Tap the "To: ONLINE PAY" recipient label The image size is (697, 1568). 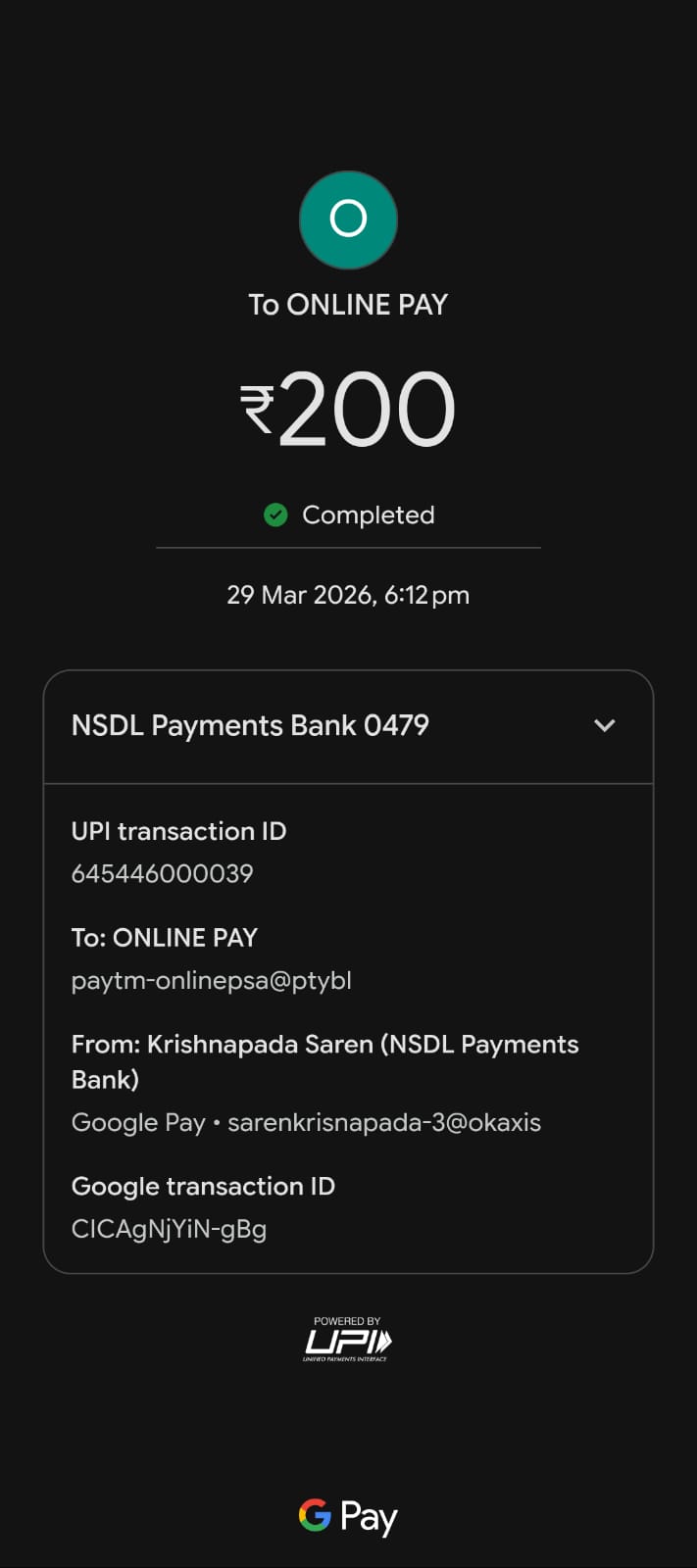pyautogui.click(x=164, y=938)
